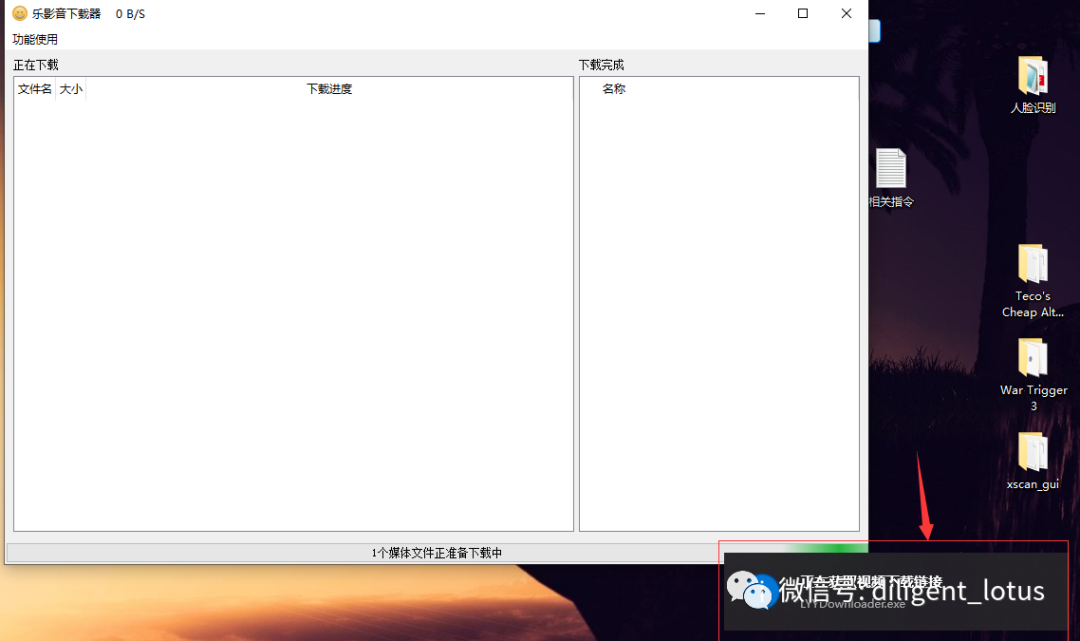Click the 正在下載 panel label
Screen dimensions: 1080x641
coord(36,65)
